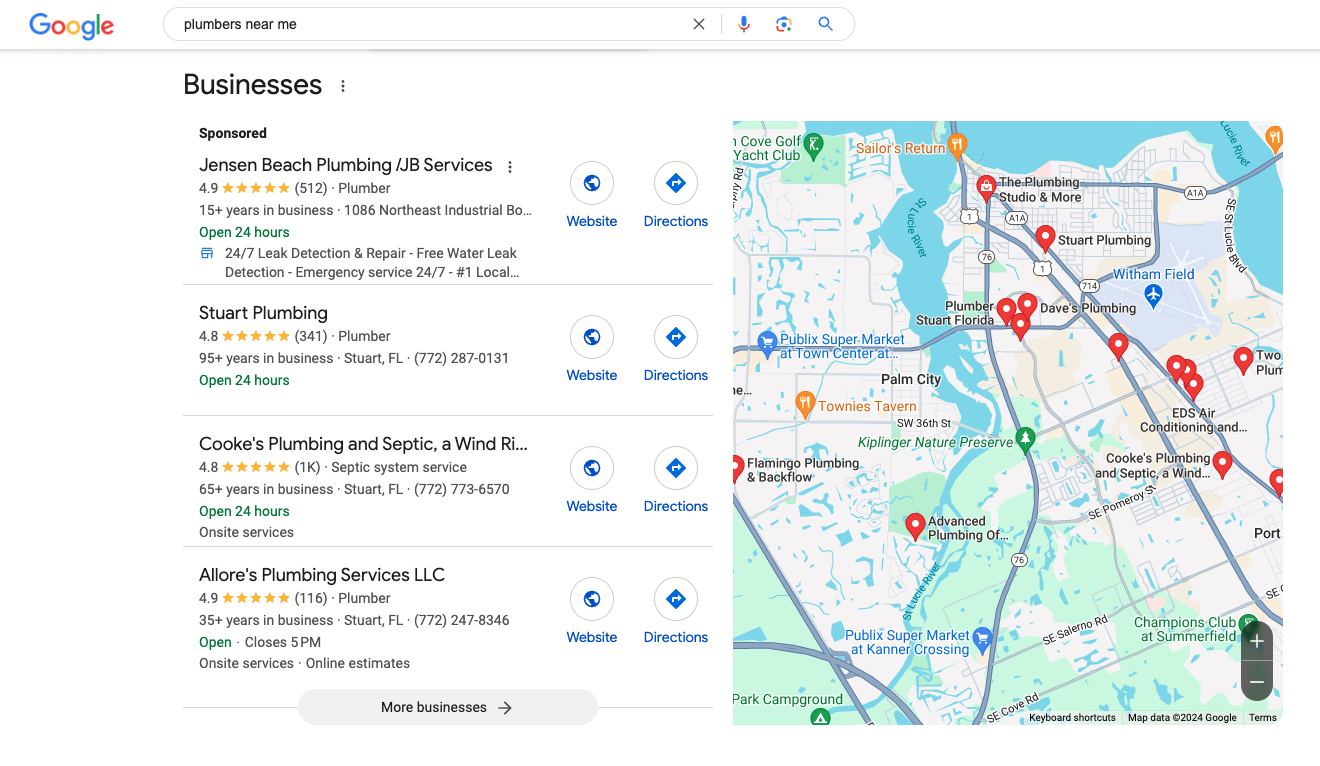Image resolution: width=1320 pixels, height=766 pixels.
Task: Get directions to Cooke's Plumbing and Septic
Action: coord(676,468)
